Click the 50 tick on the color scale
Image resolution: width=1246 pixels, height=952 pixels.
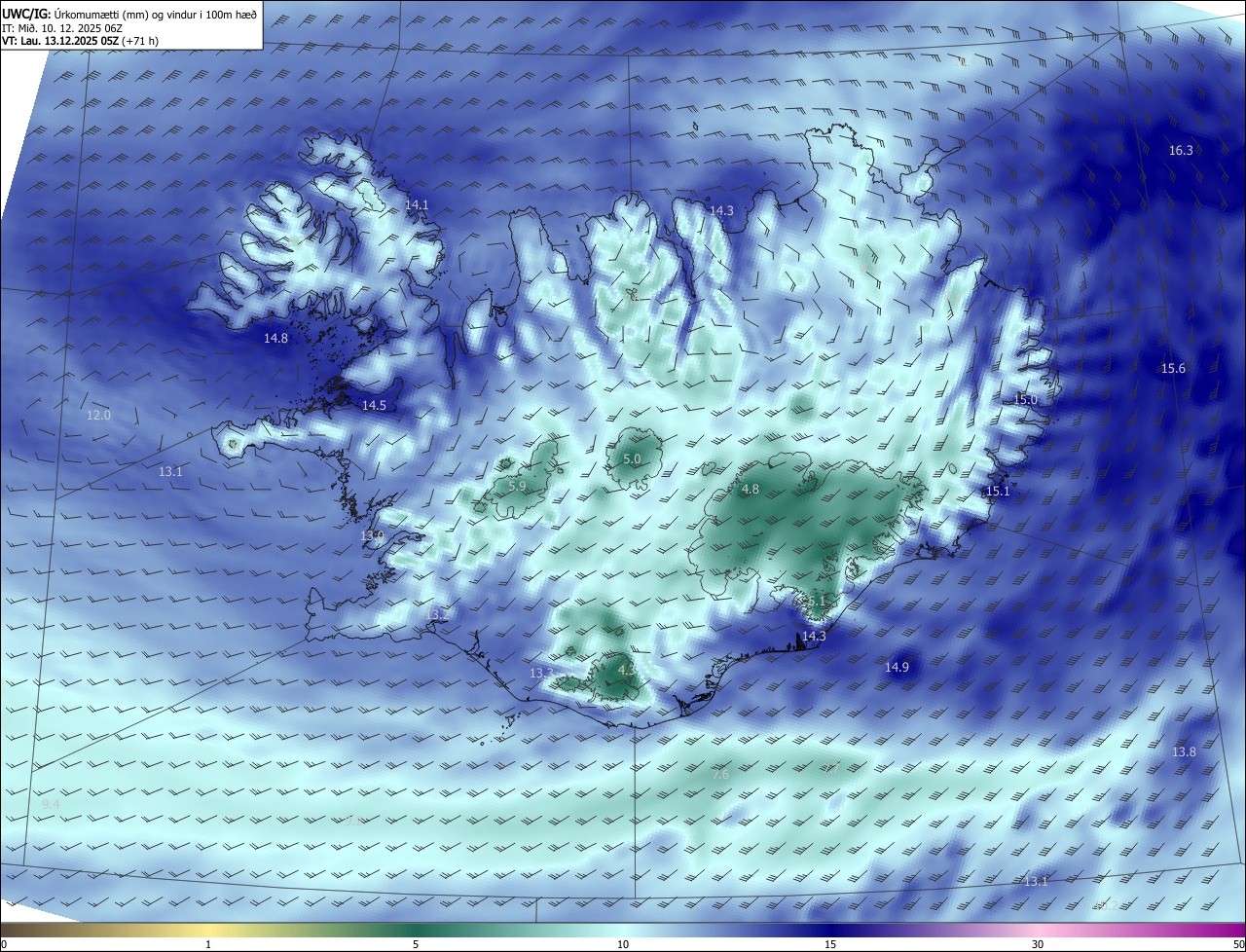point(1238,944)
